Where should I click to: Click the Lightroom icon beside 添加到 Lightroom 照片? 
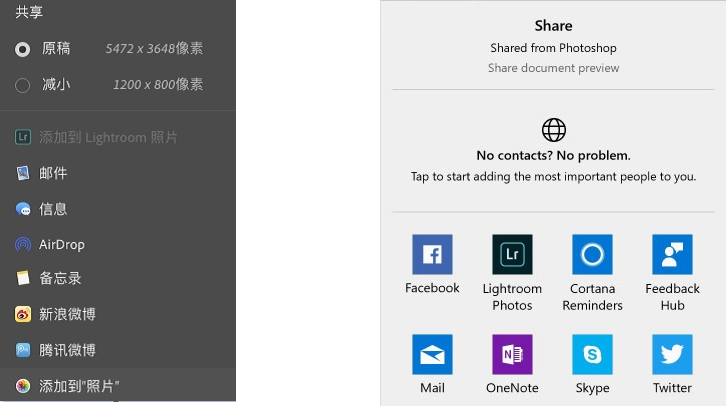coord(23,137)
